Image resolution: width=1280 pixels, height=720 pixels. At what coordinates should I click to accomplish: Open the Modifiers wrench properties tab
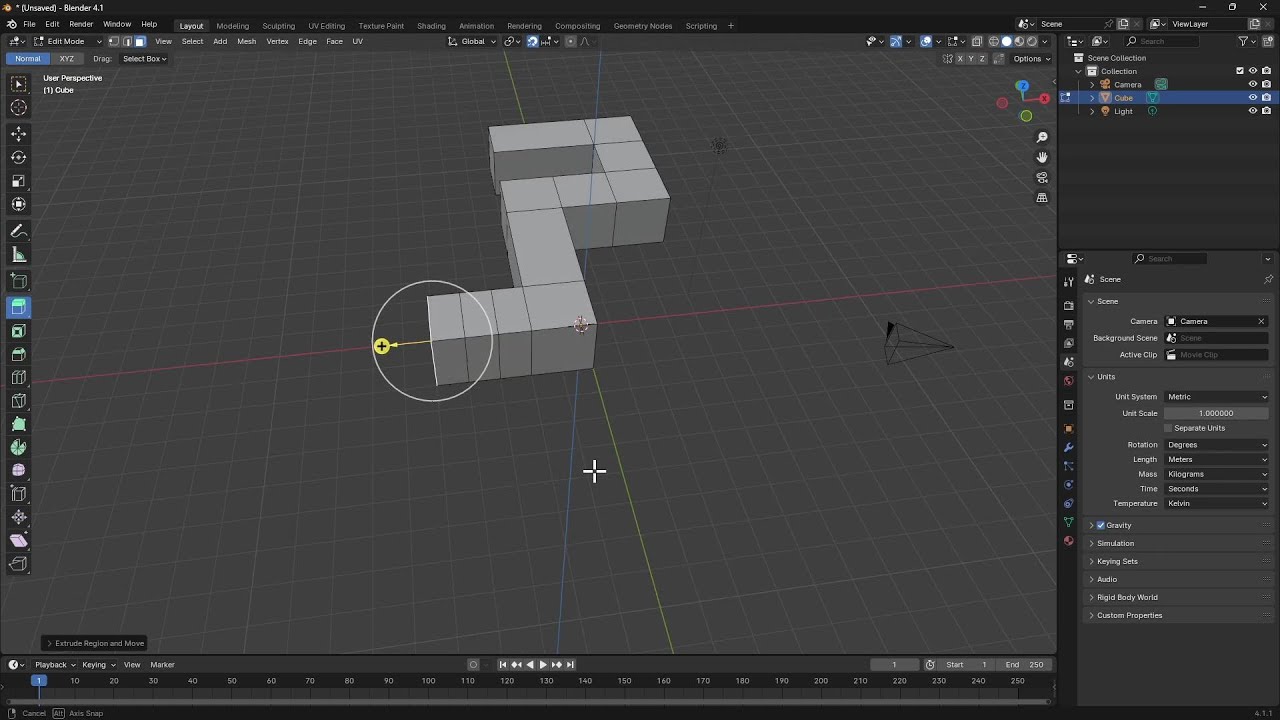(1069, 447)
